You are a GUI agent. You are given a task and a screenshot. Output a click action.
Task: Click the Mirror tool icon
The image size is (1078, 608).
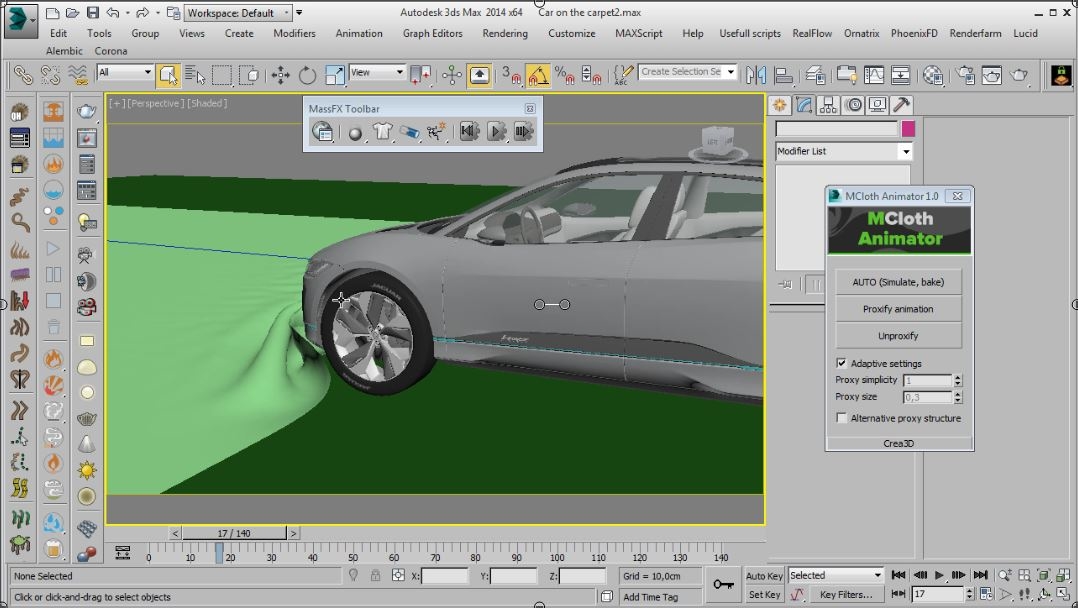tap(756, 75)
